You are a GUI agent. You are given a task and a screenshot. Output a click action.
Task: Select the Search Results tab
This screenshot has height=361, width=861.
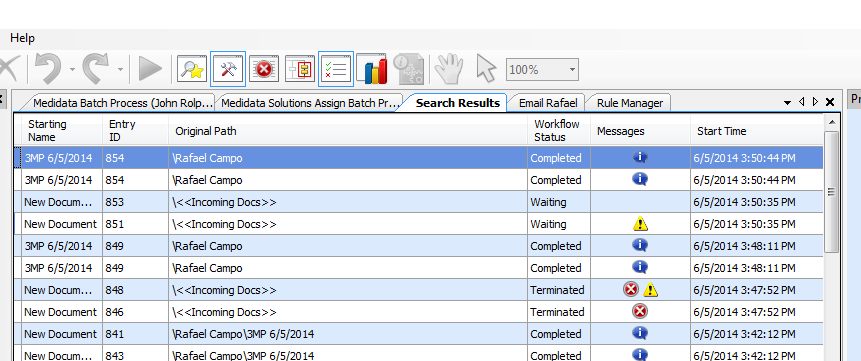(x=457, y=103)
